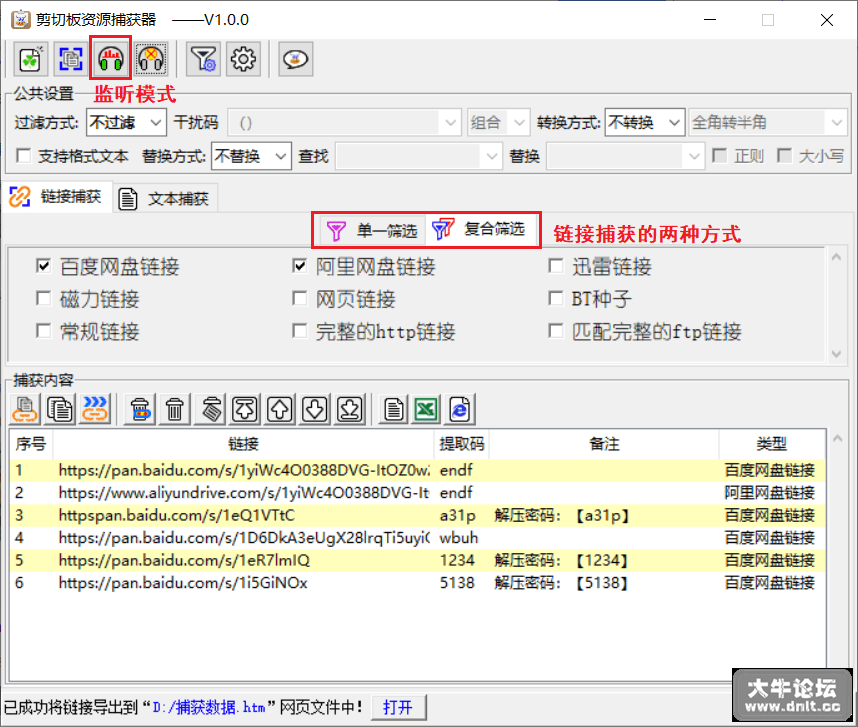Move selected row up arrow icon
This screenshot has width=858, height=727.
point(280,409)
